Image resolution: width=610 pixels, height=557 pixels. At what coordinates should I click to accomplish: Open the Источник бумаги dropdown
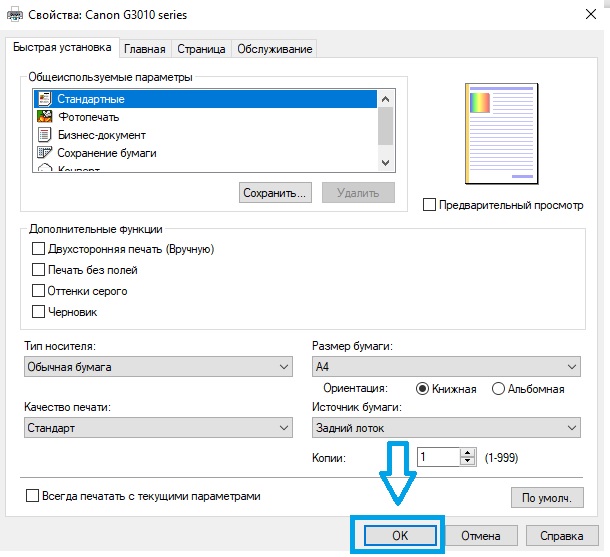pos(445,428)
